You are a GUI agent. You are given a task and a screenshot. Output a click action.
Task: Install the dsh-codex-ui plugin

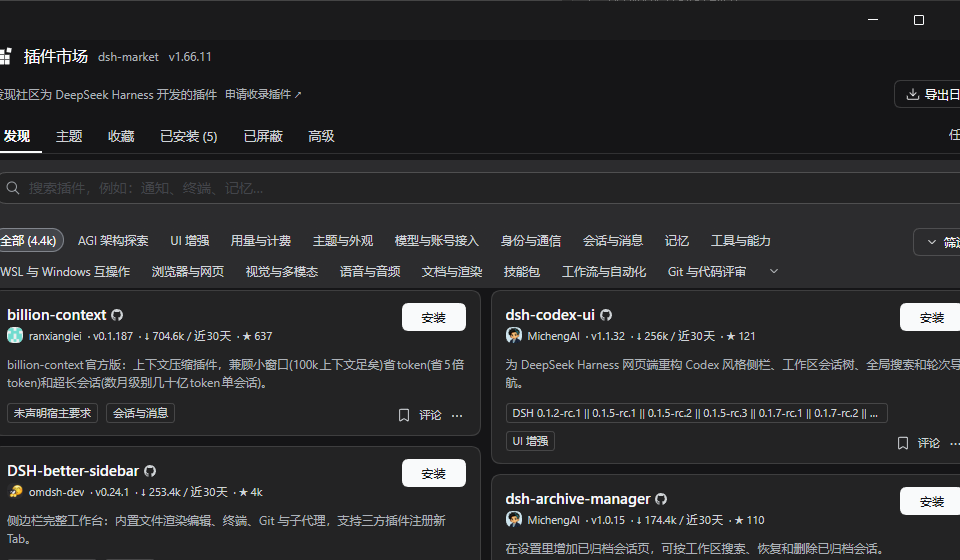[x=930, y=317]
